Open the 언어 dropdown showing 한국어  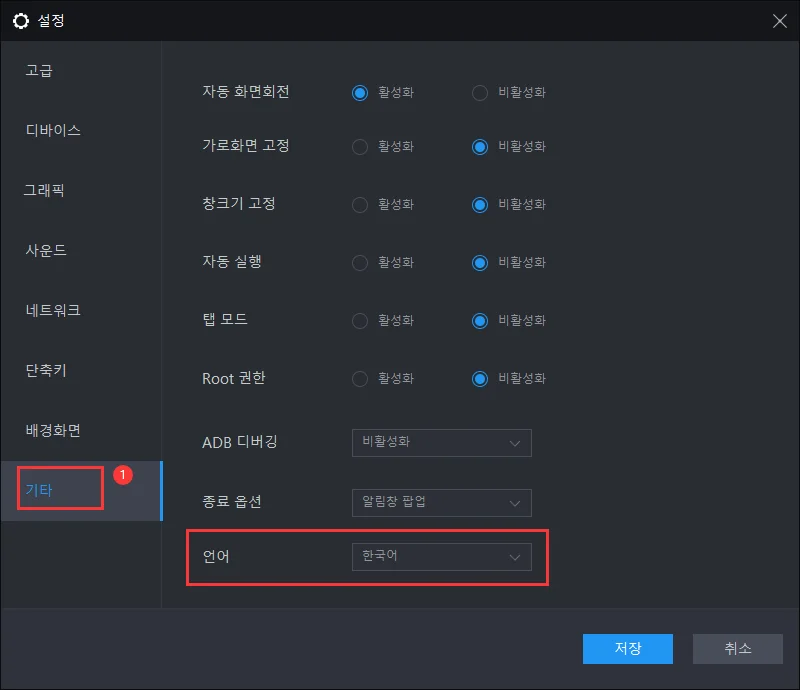[441, 557]
